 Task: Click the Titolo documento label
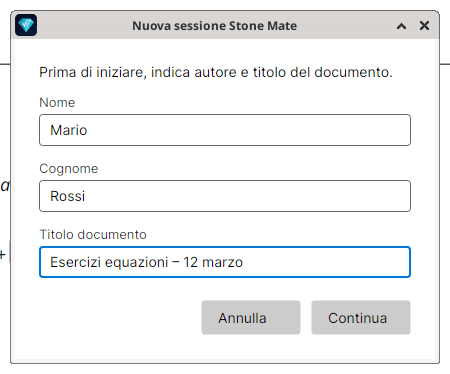tap(93, 235)
